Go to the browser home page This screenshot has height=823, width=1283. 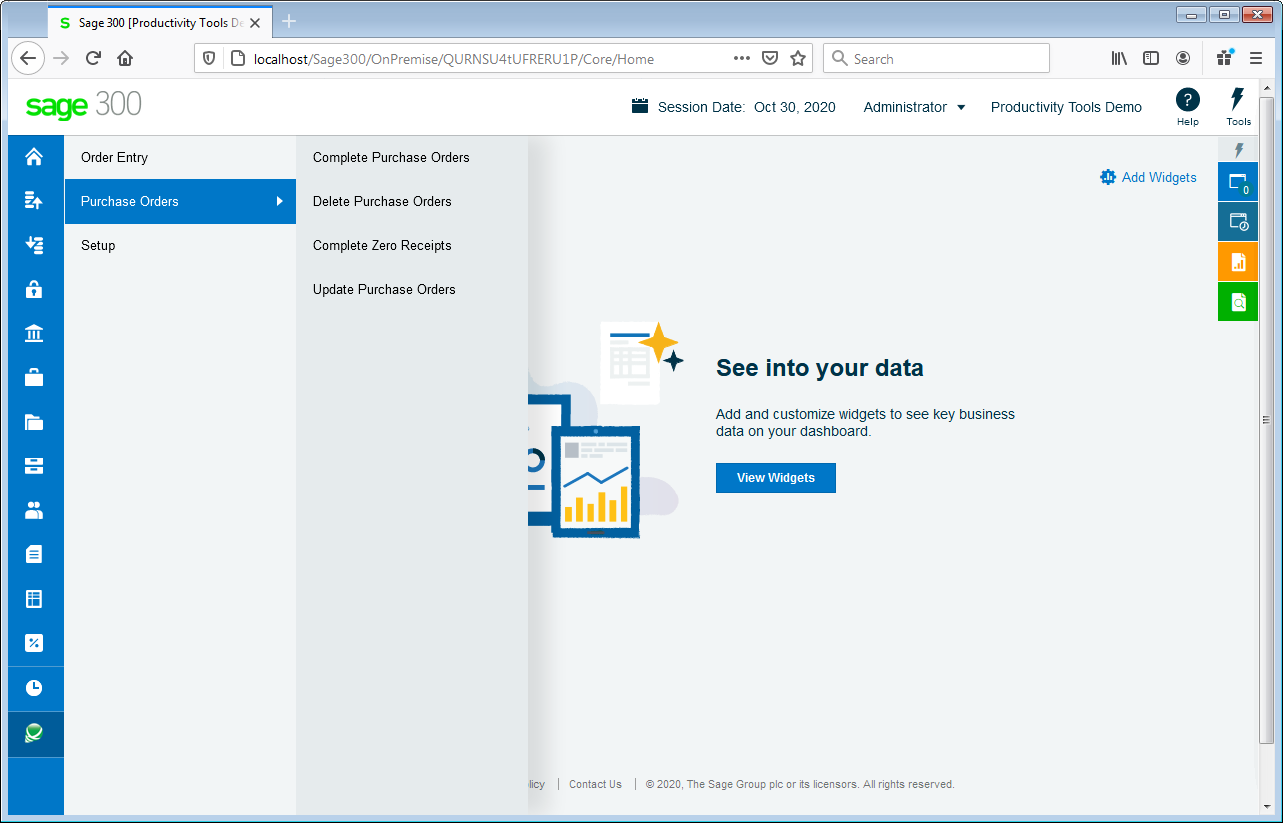[x=125, y=59]
